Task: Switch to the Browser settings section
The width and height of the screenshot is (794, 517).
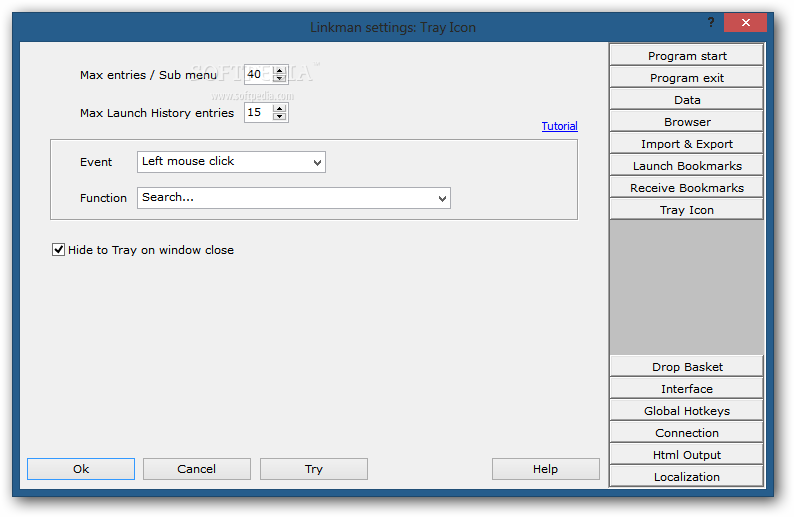Action: 686,122
